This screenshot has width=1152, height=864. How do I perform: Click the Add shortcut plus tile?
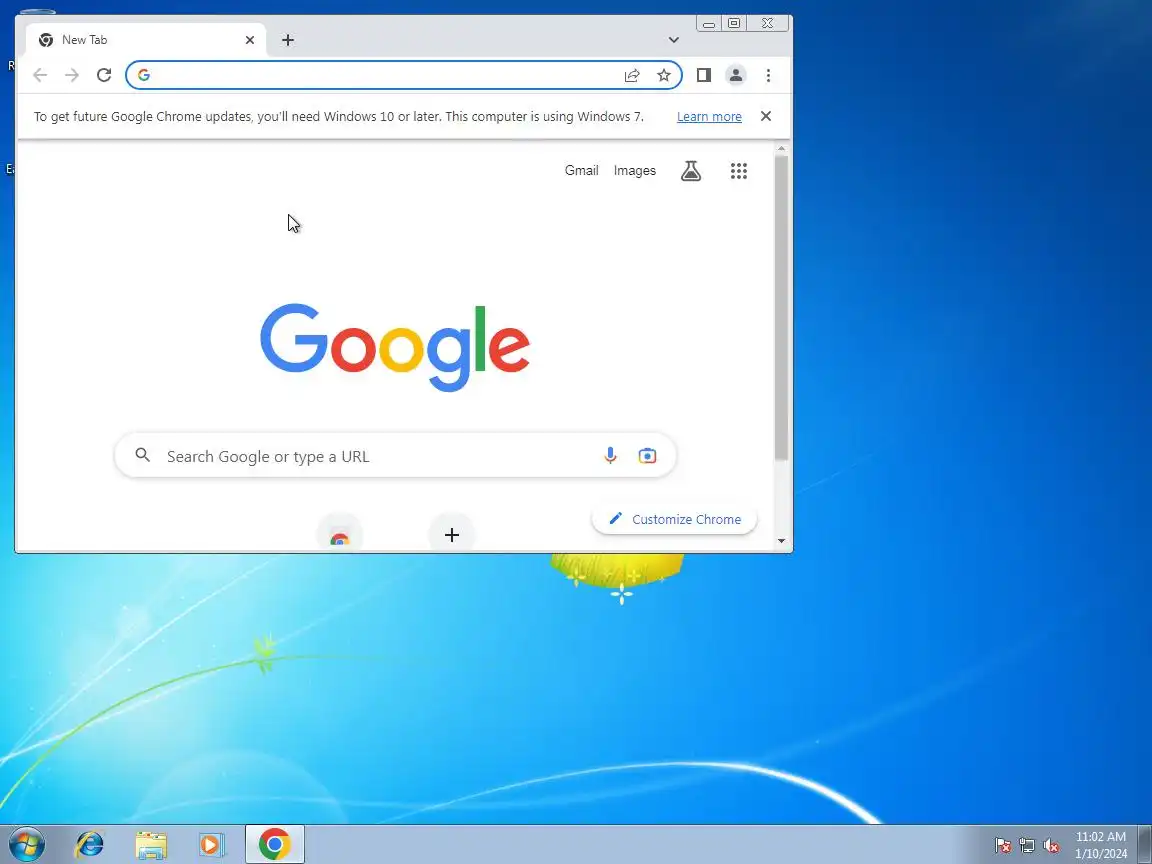click(452, 534)
